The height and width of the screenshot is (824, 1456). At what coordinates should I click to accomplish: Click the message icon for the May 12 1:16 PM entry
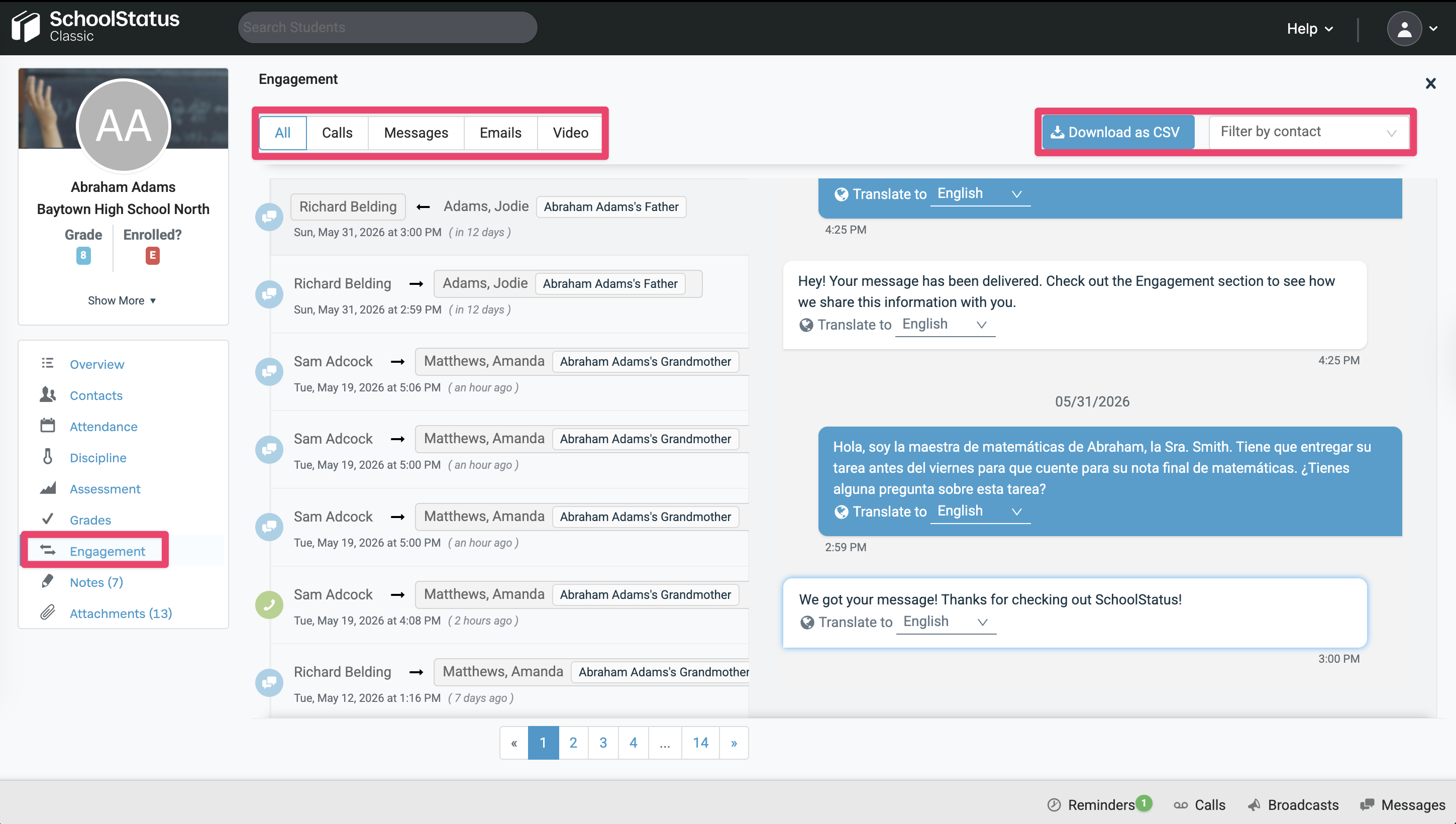click(269, 682)
